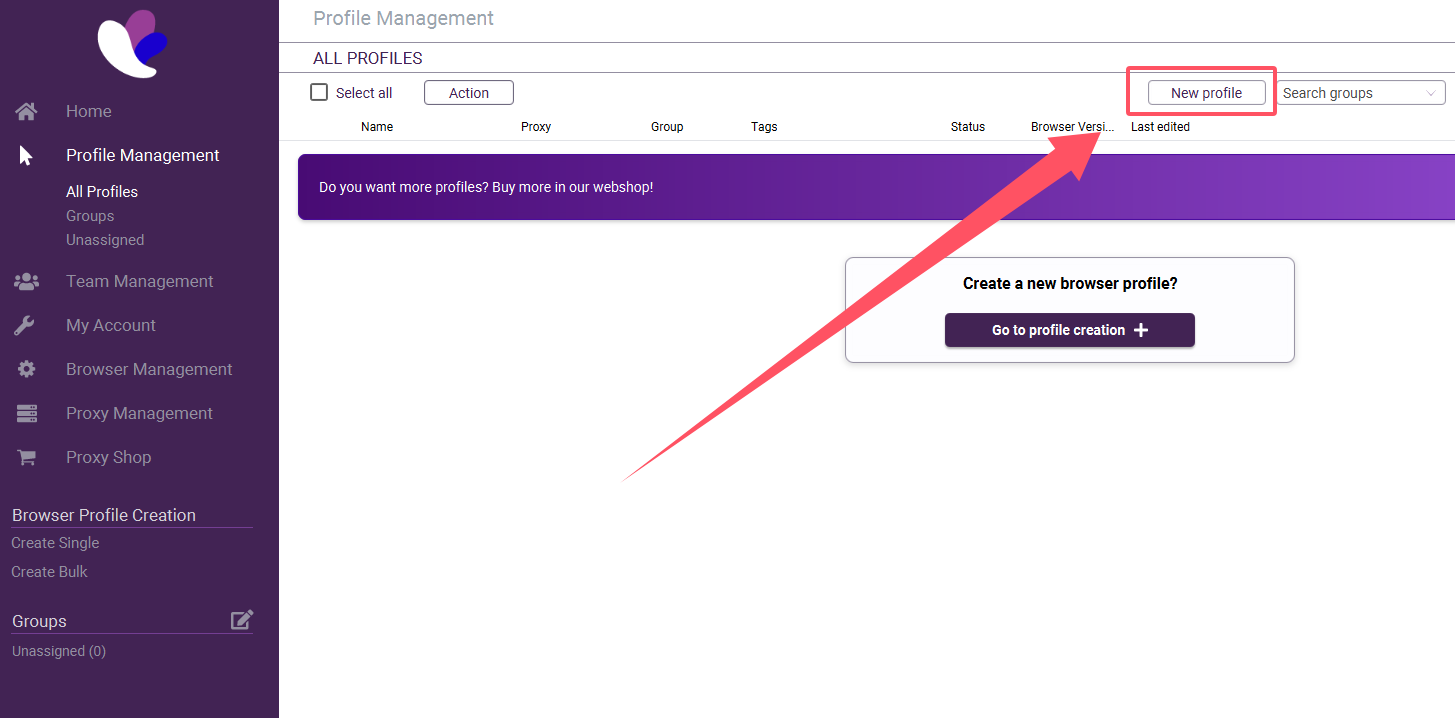Click the Create Single link

55,543
